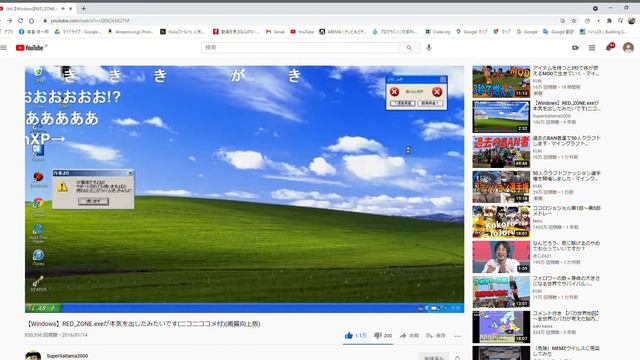
Task: Open the 11:13 MOD Minecraft thumbnail
Action: click(x=501, y=82)
